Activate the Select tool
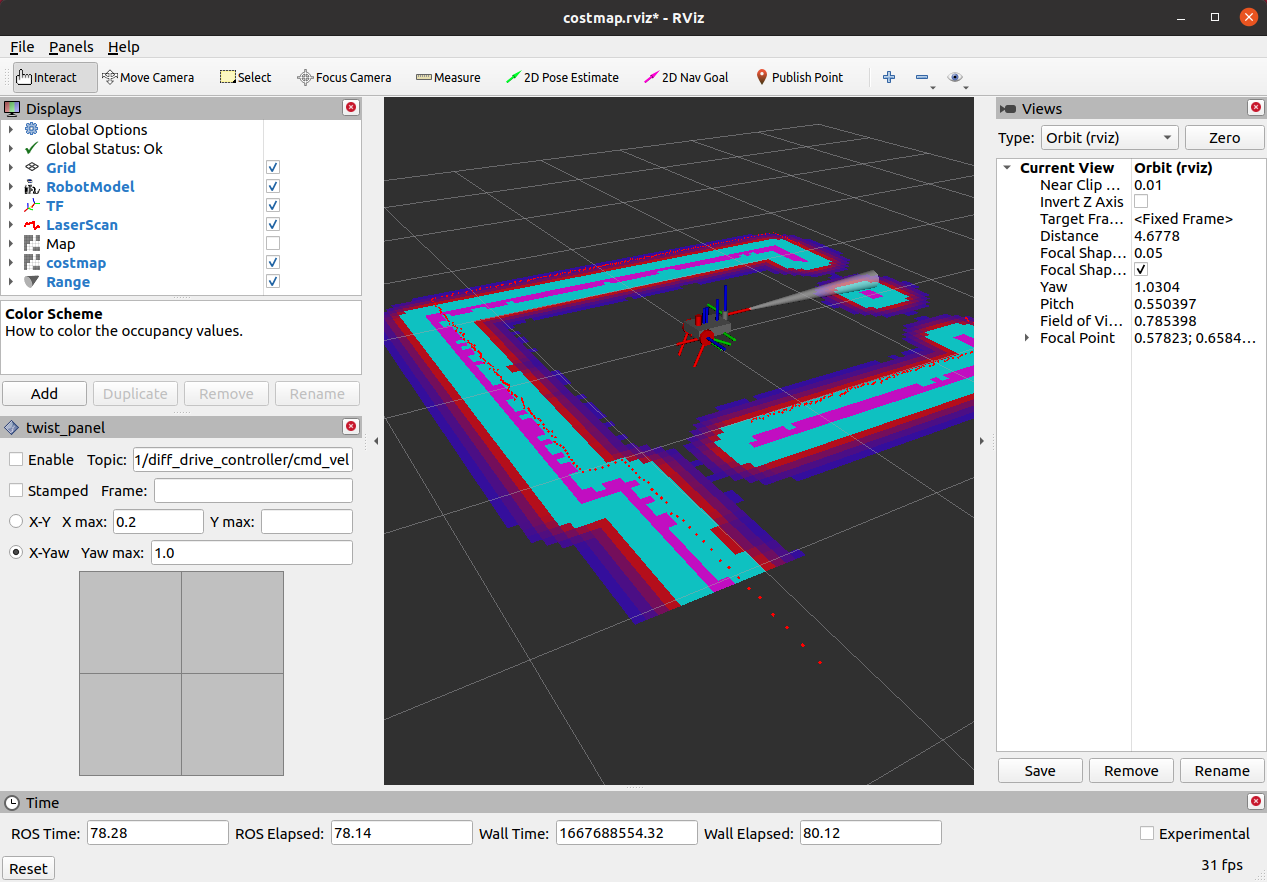The width and height of the screenshot is (1267, 882). pyautogui.click(x=245, y=77)
